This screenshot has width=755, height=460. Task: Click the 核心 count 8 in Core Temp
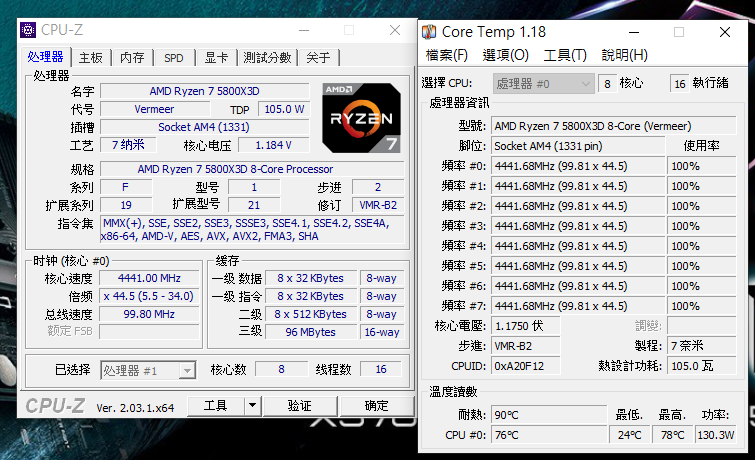(607, 84)
